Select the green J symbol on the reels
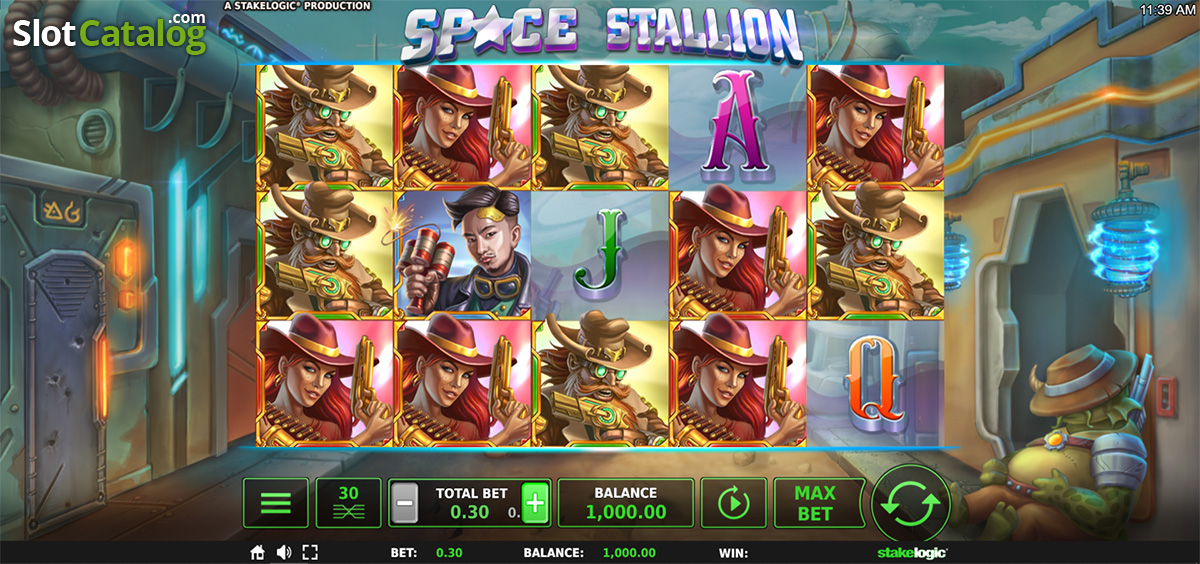Image resolution: width=1200 pixels, height=564 pixels. (600, 253)
